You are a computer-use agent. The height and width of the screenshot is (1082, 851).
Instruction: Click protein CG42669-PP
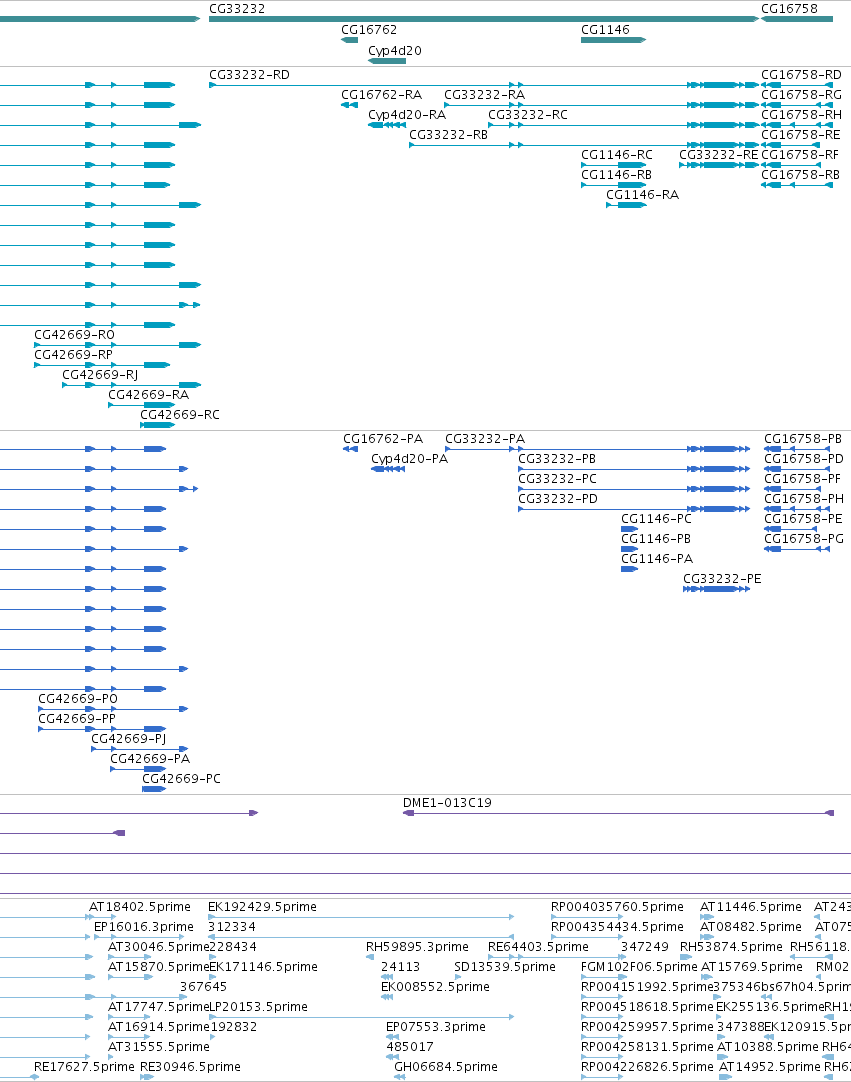(x=77, y=719)
